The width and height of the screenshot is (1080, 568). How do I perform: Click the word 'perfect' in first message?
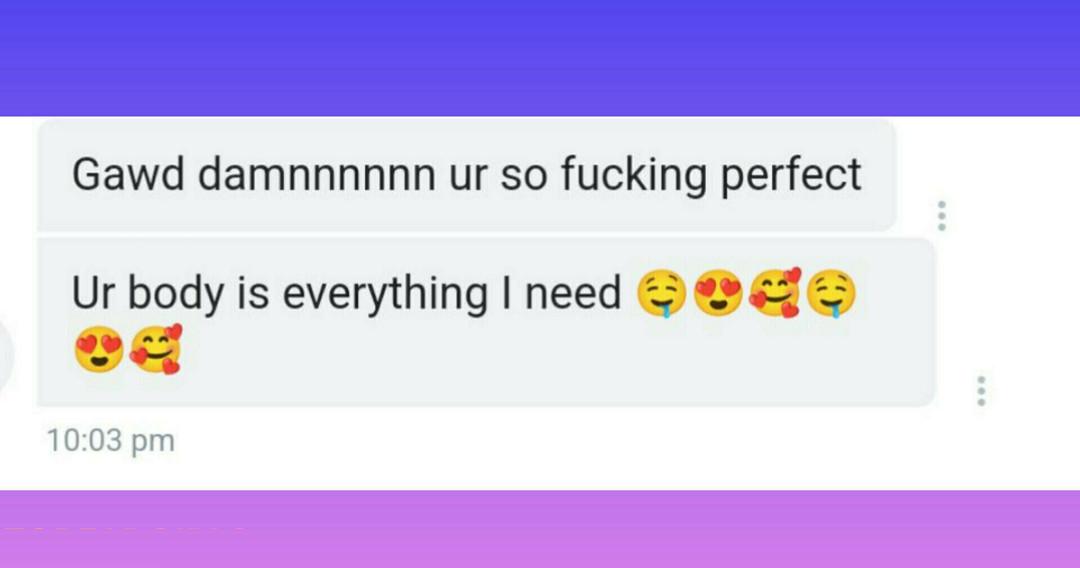click(x=791, y=176)
